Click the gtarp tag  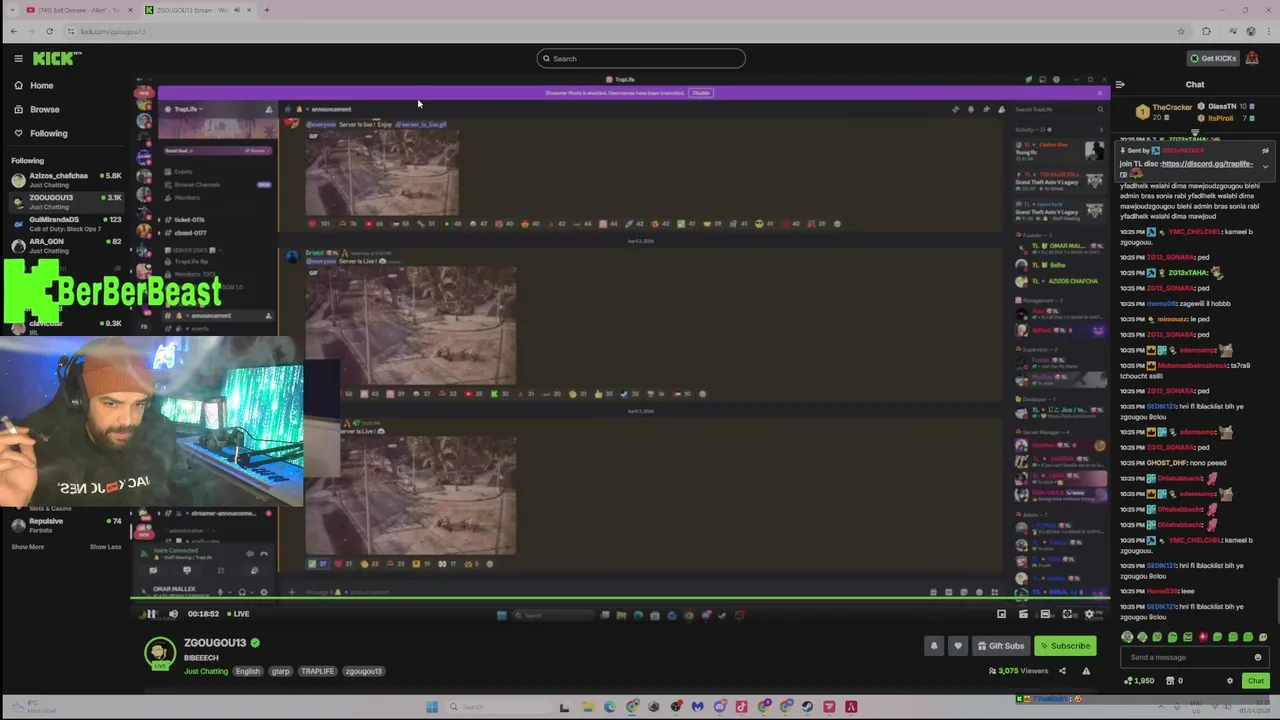(281, 671)
